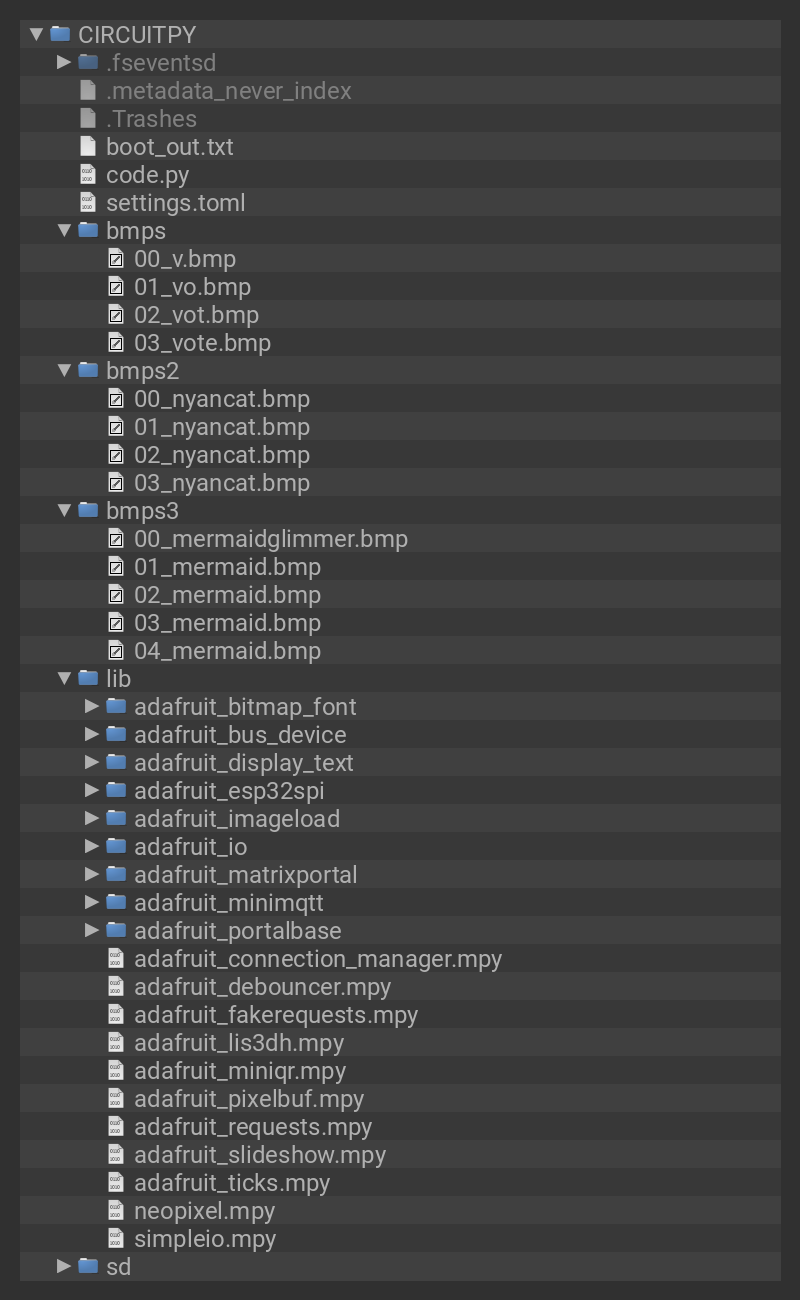Viewport: 800px width, 1300px height.
Task: Click the adafruit_imageload folder icon
Action: 116,819
